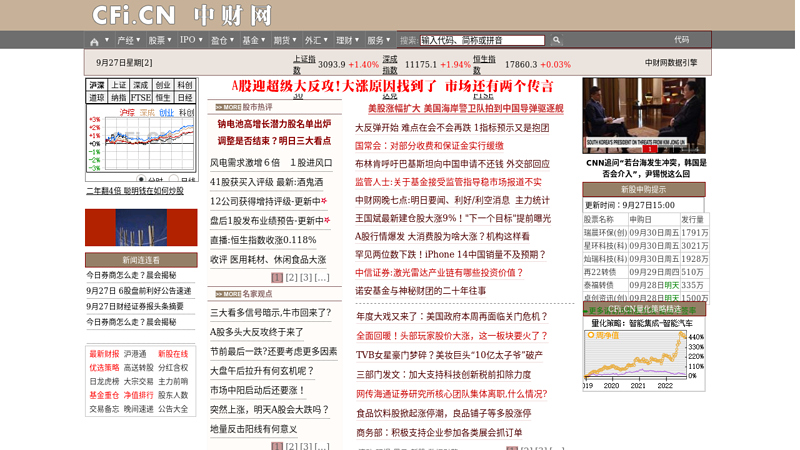Open the 净值排行 quick link
The image size is (800, 450).
click(138, 395)
